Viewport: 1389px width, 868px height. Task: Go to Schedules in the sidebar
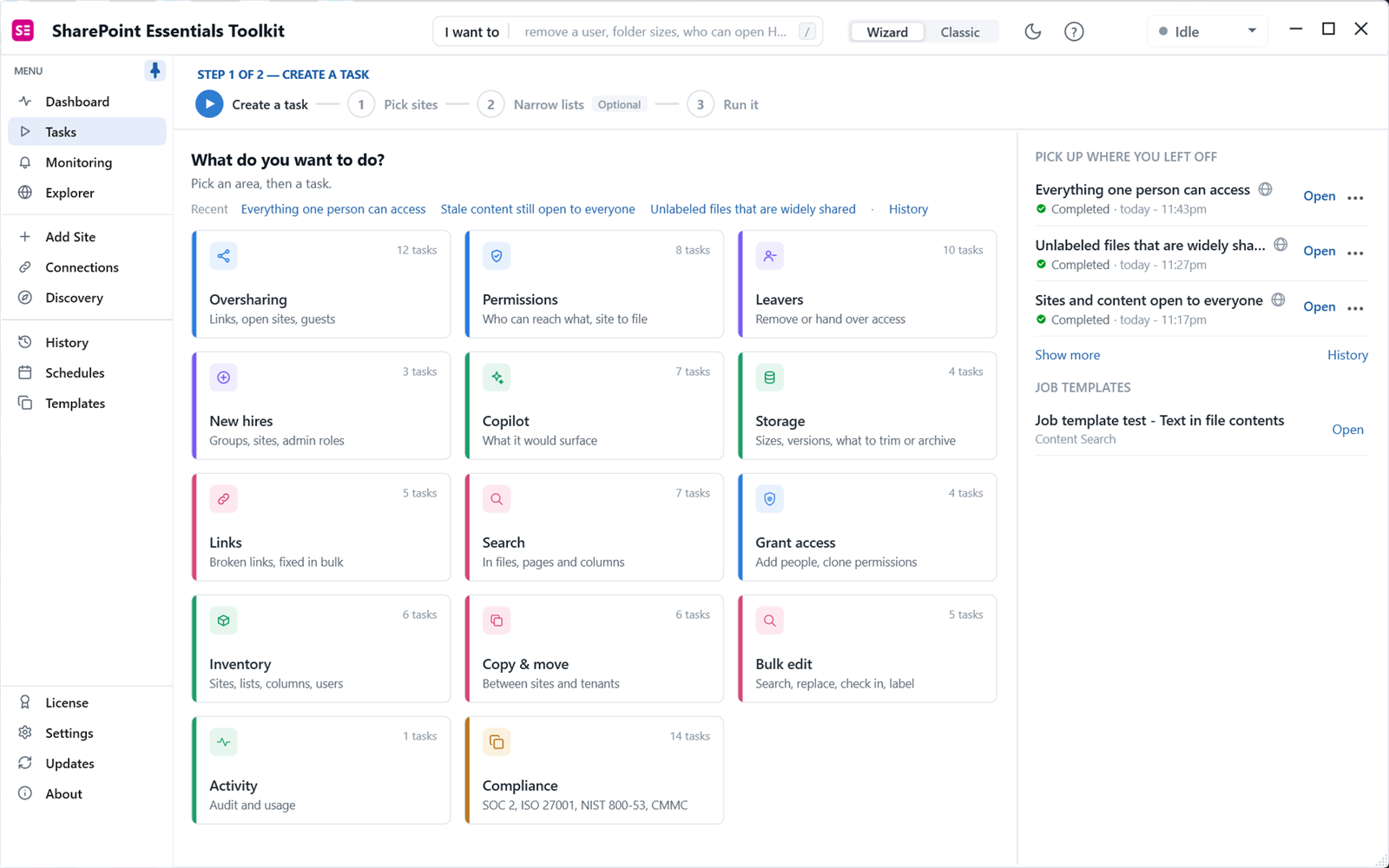click(x=87, y=373)
